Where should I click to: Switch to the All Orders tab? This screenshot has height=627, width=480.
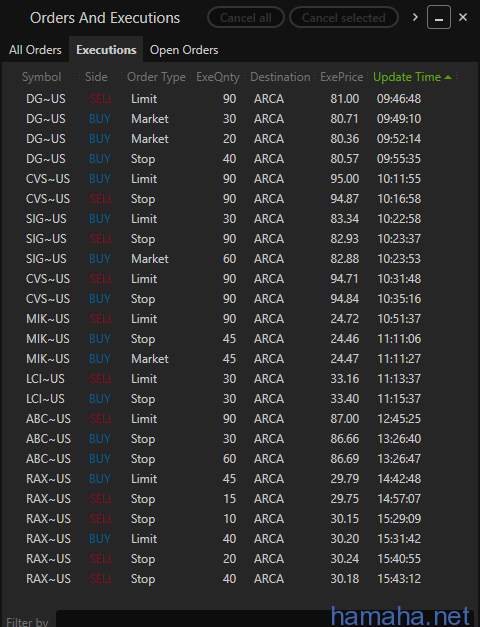[35, 50]
